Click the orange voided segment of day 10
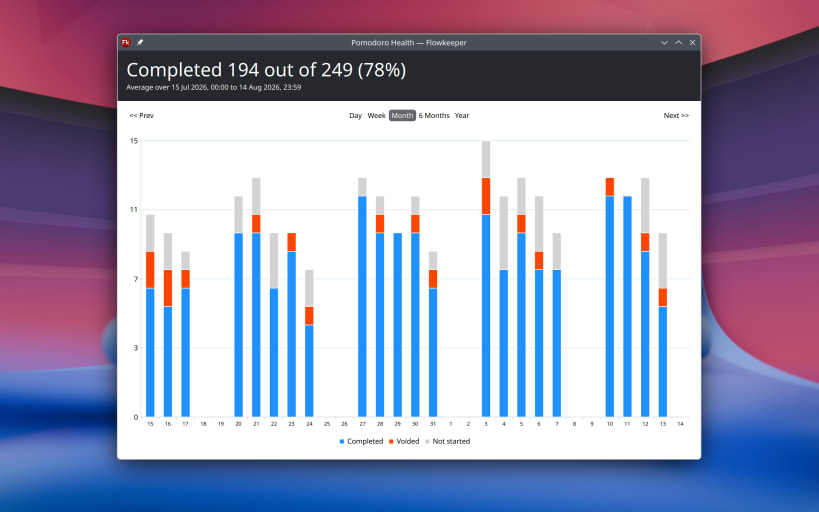 point(610,187)
